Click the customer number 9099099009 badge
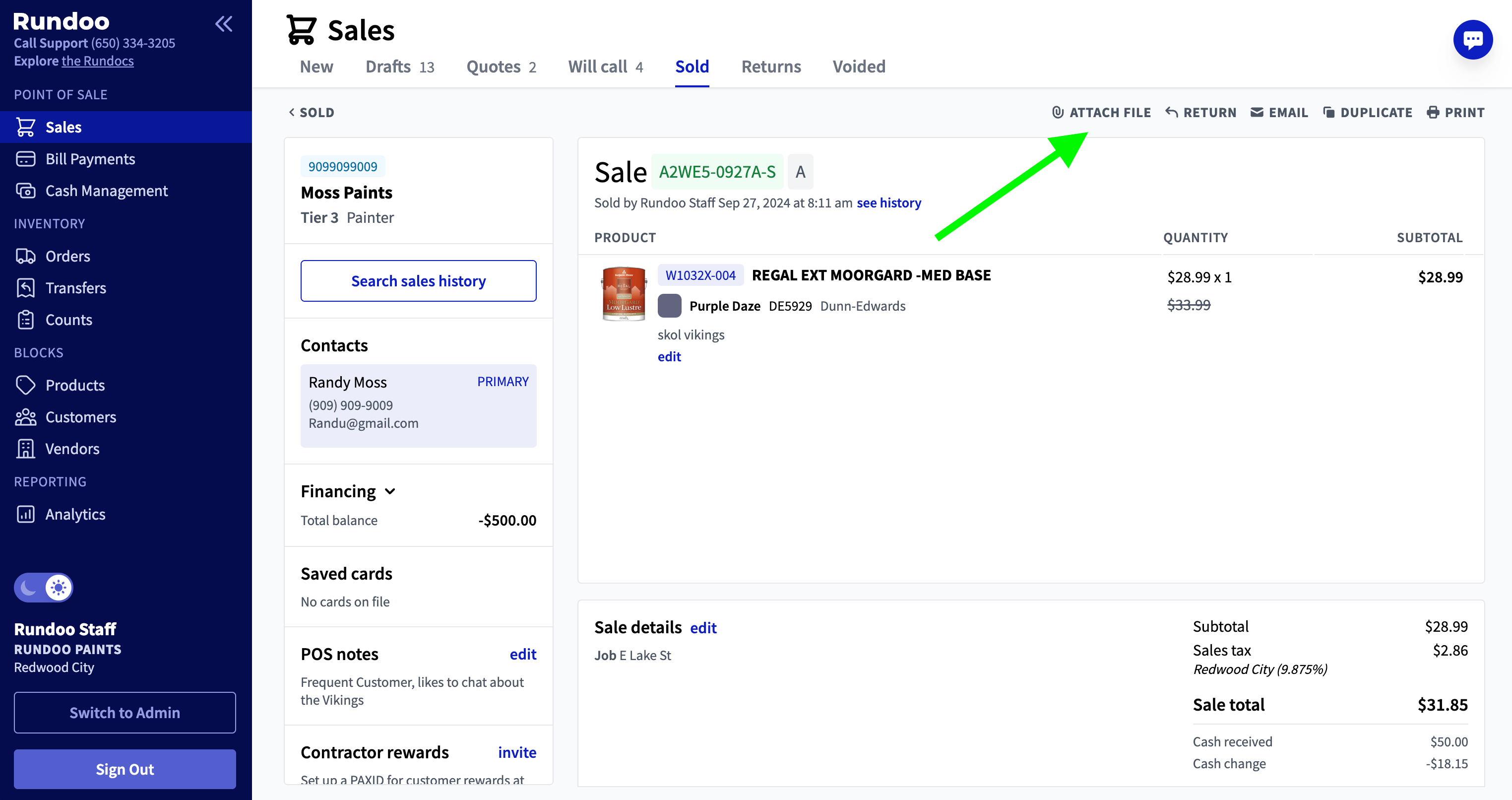 click(343, 166)
